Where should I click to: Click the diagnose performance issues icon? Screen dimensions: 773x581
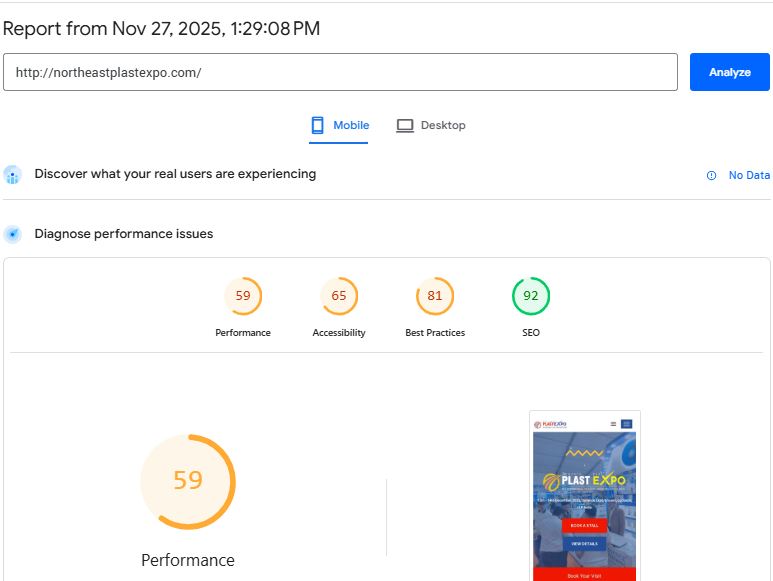coord(12,235)
